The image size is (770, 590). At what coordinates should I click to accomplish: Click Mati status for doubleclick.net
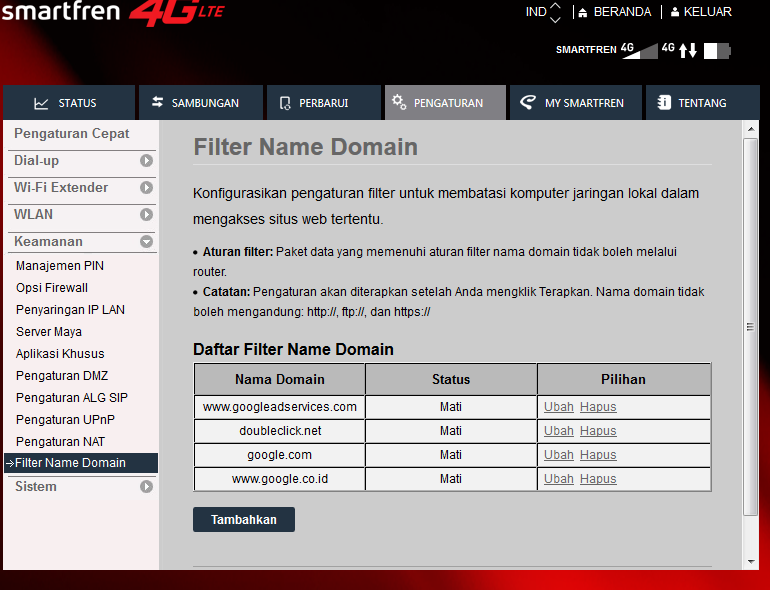(x=451, y=431)
